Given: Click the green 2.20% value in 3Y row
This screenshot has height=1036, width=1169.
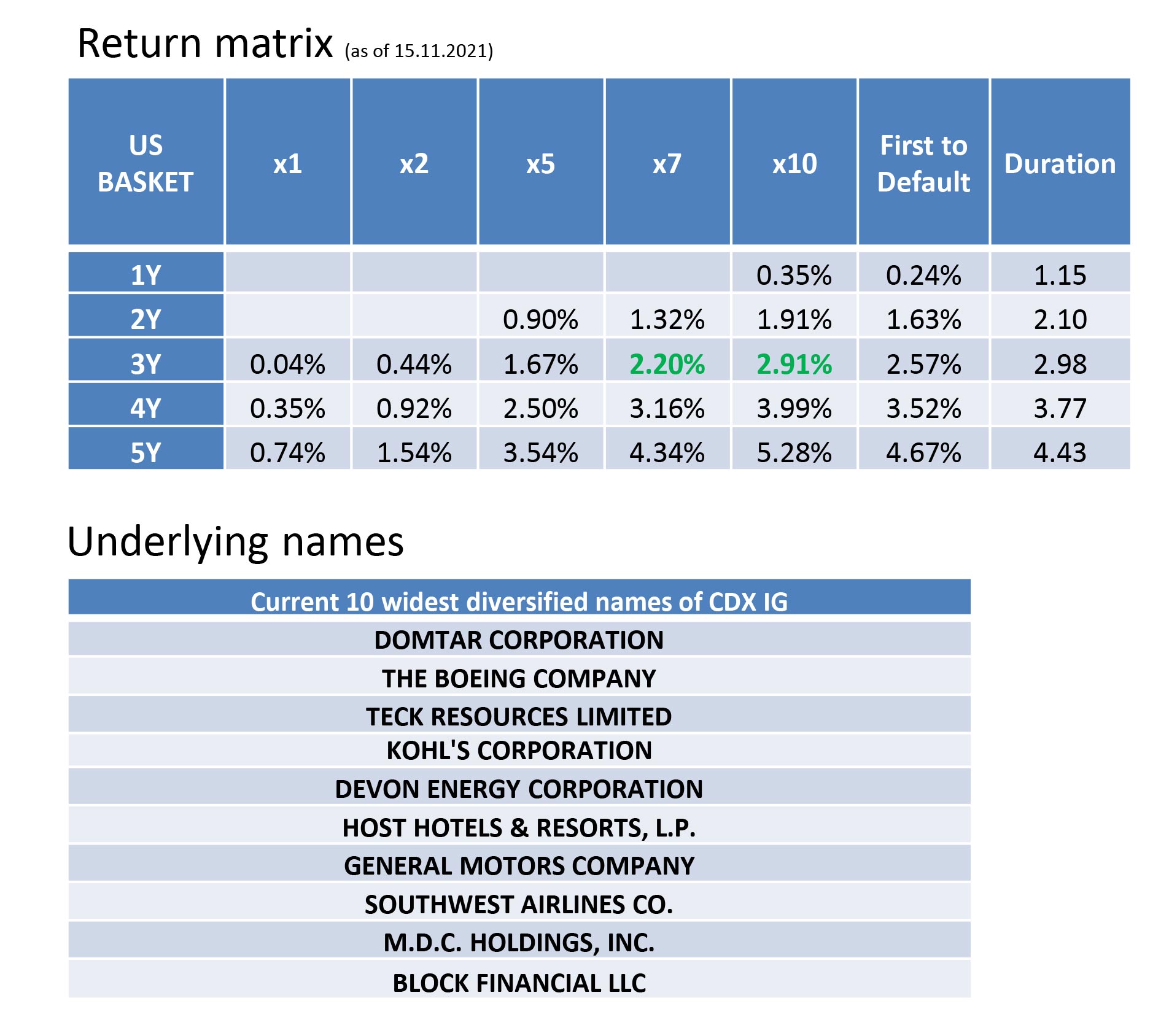Looking at the screenshot, I should (667, 363).
